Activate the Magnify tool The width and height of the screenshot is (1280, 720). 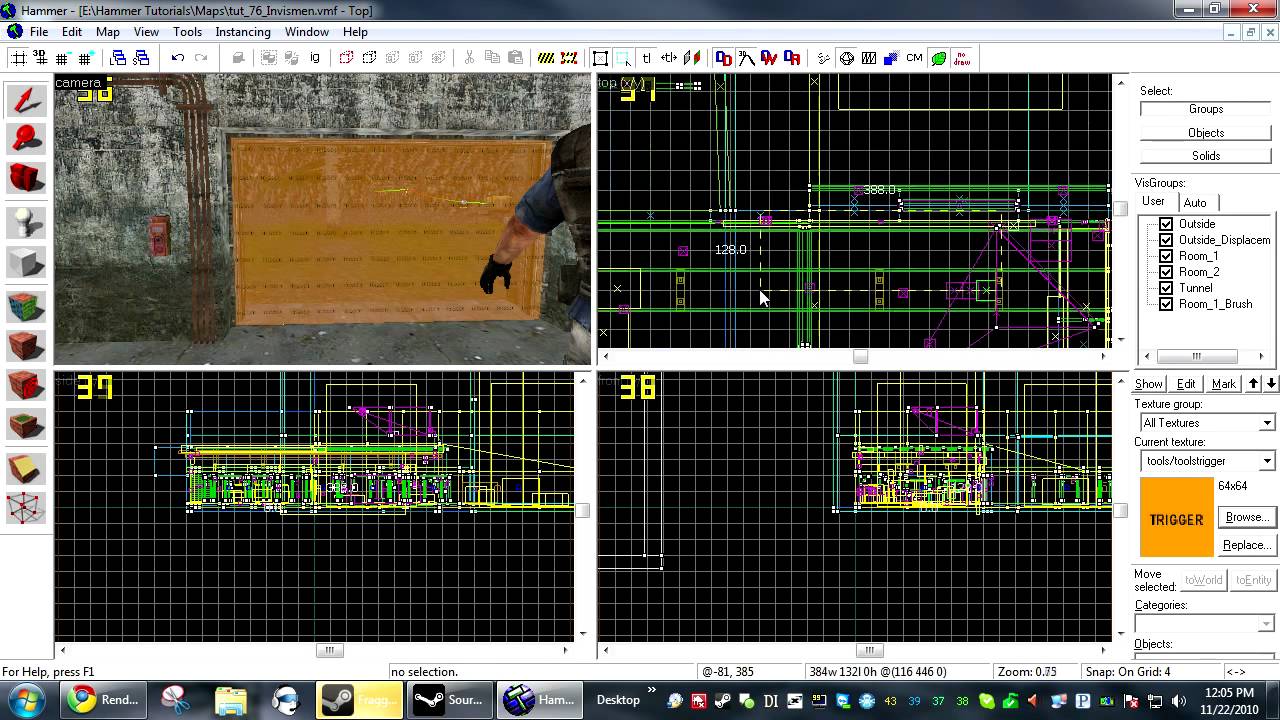[x=26, y=139]
